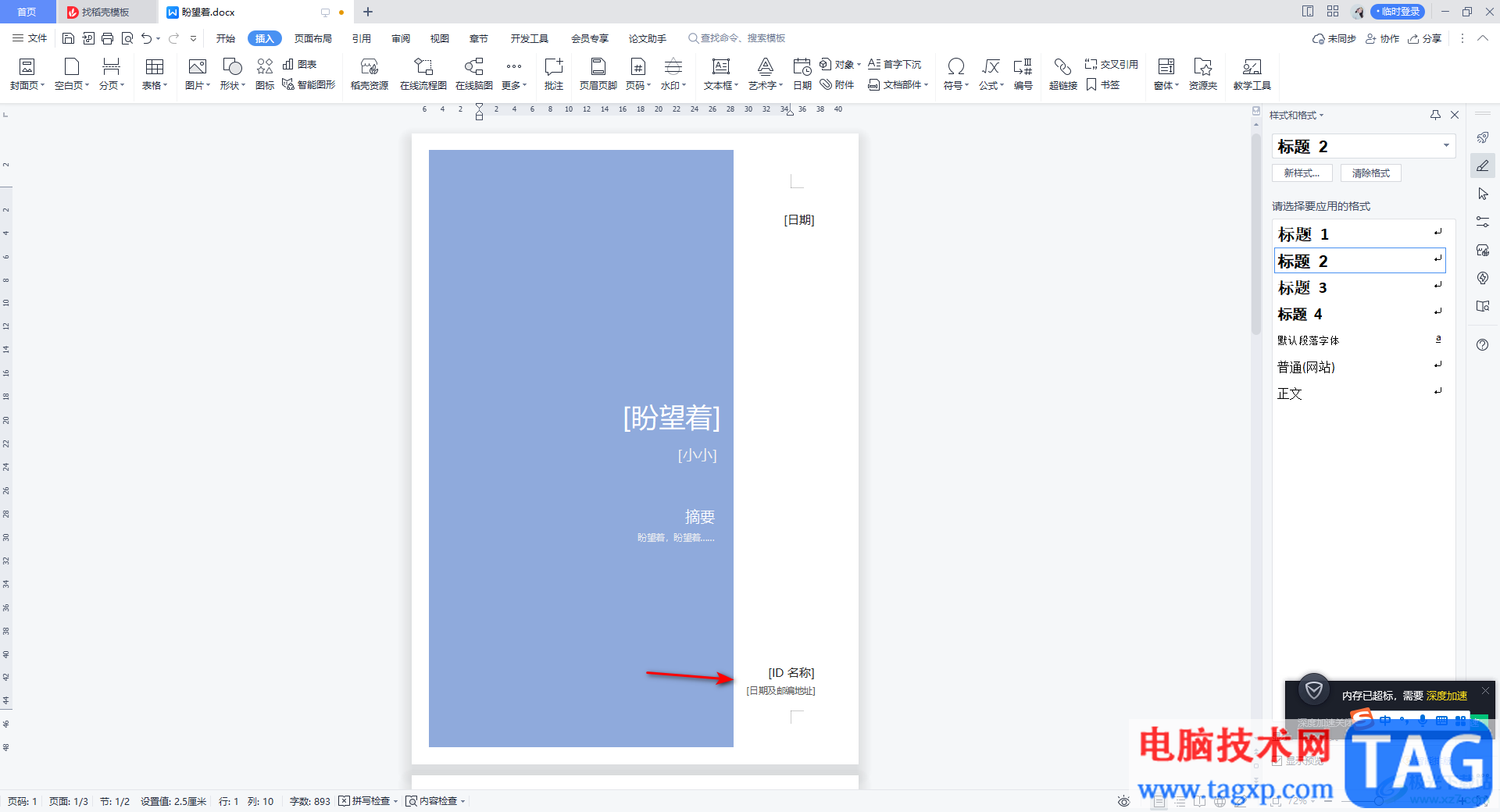Insert smart graphics (智能图形)

click(309, 84)
